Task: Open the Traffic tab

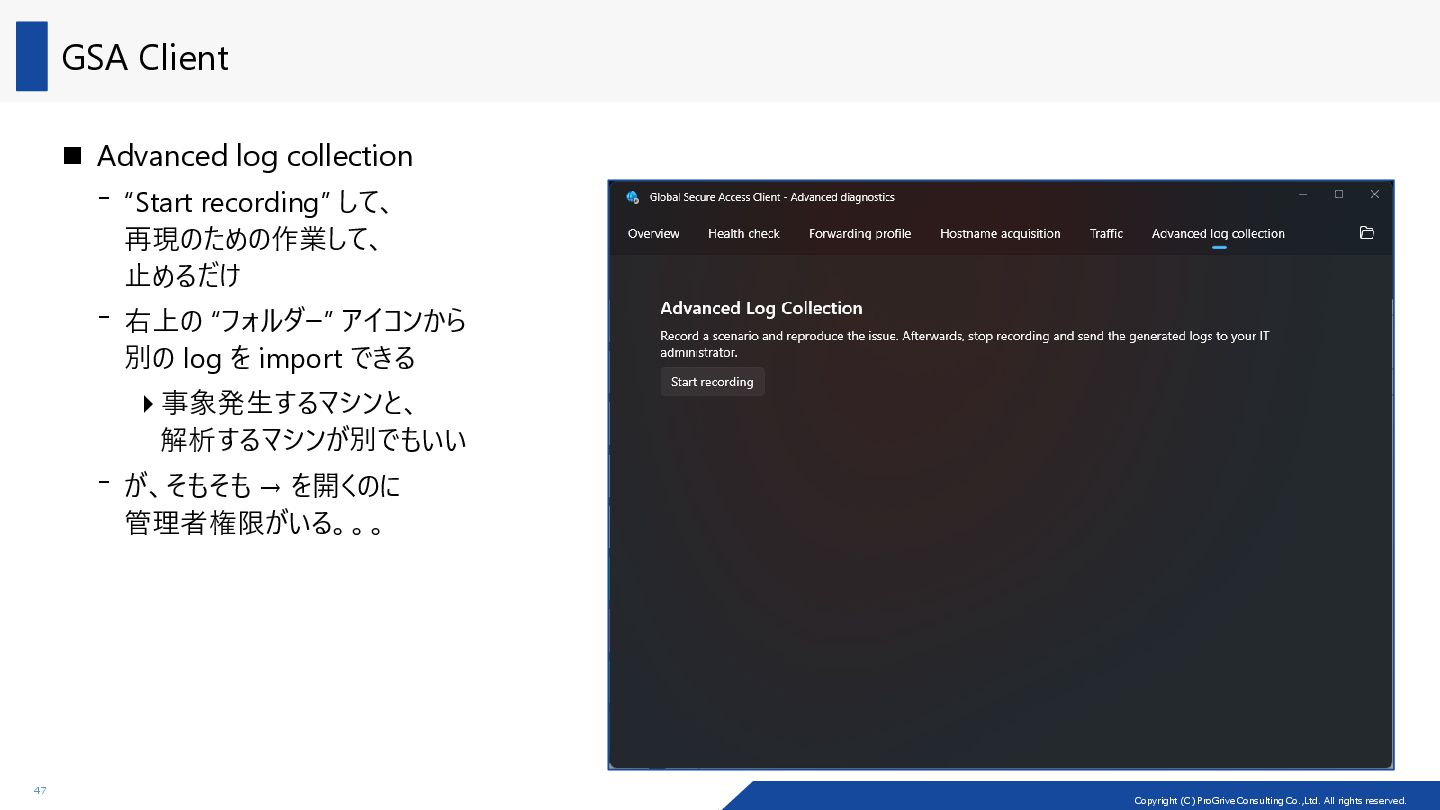Action: click(1106, 234)
